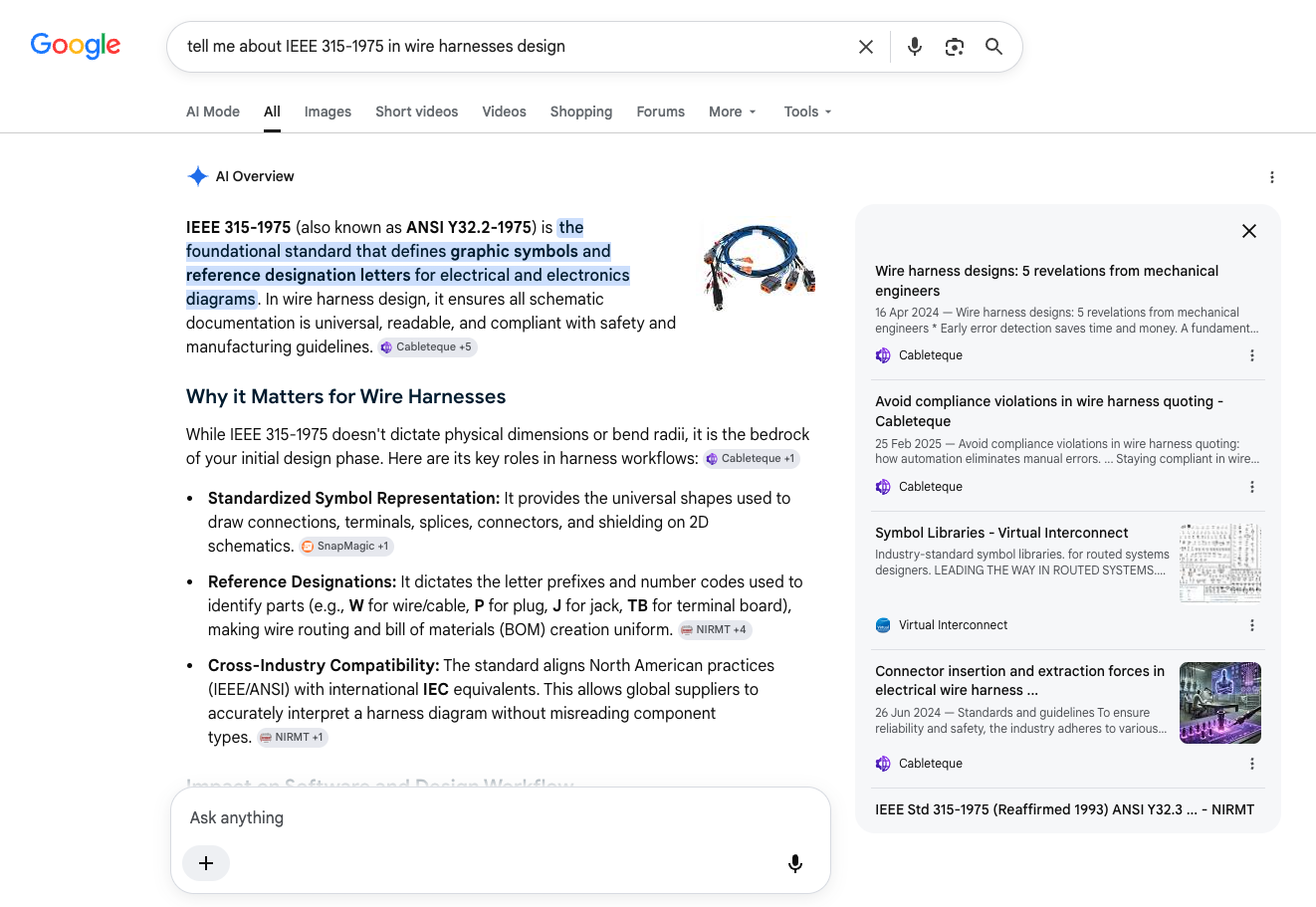Viewport: 1316px width, 907px height.
Task: Open AI Overview more options menu
Action: (x=1271, y=177)
